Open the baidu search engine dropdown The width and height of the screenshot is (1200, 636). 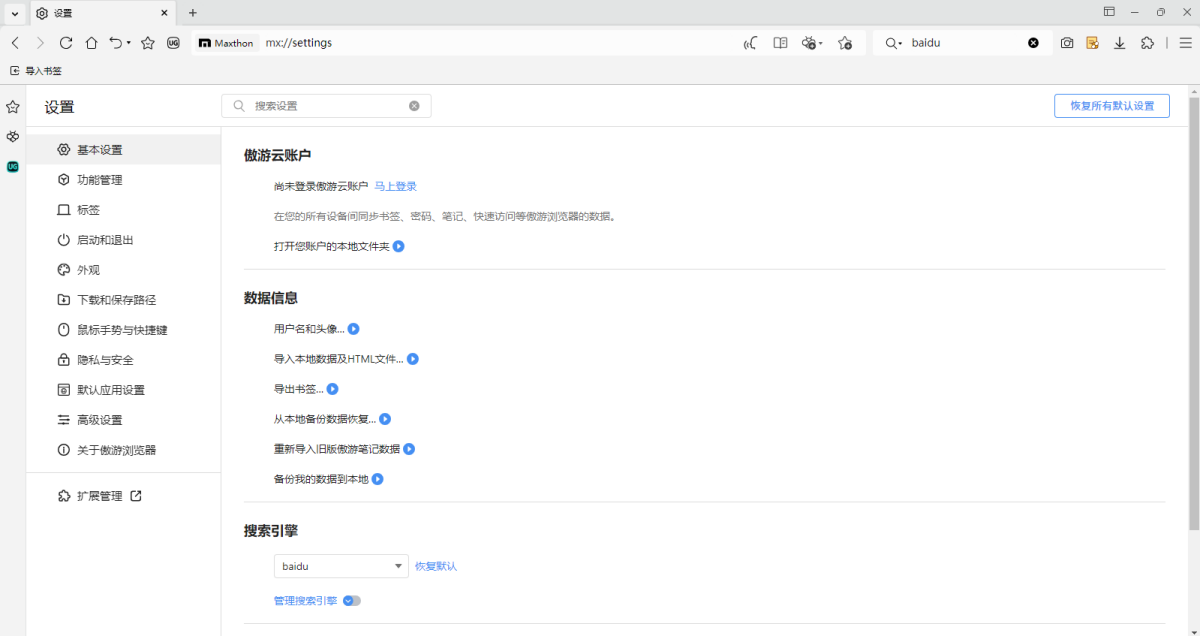click(341, 566)
